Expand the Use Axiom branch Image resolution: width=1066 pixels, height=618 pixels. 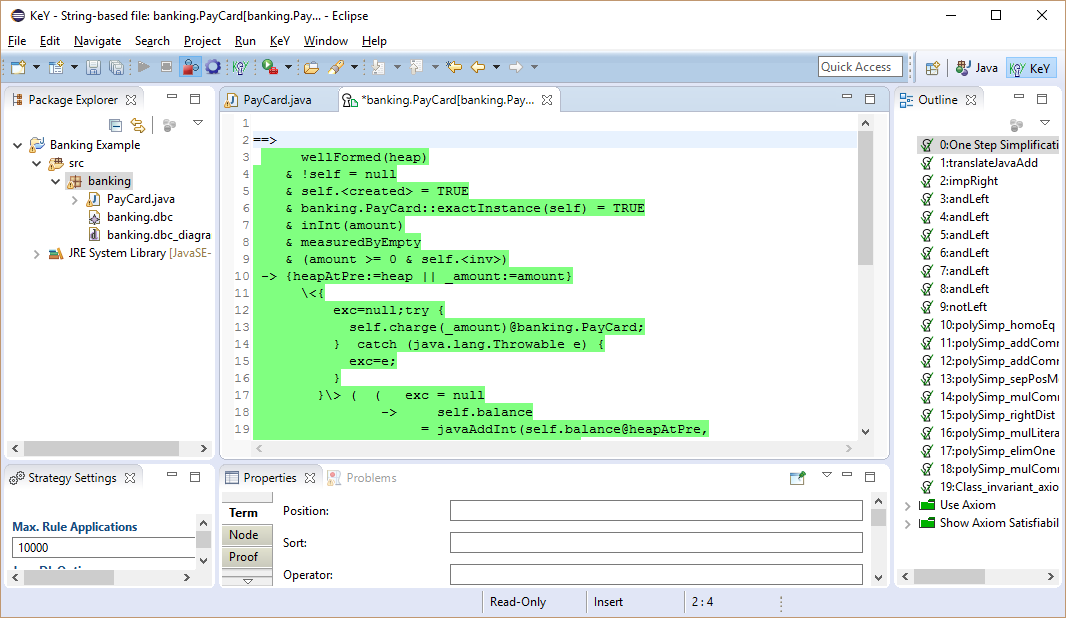pos(907,505)
